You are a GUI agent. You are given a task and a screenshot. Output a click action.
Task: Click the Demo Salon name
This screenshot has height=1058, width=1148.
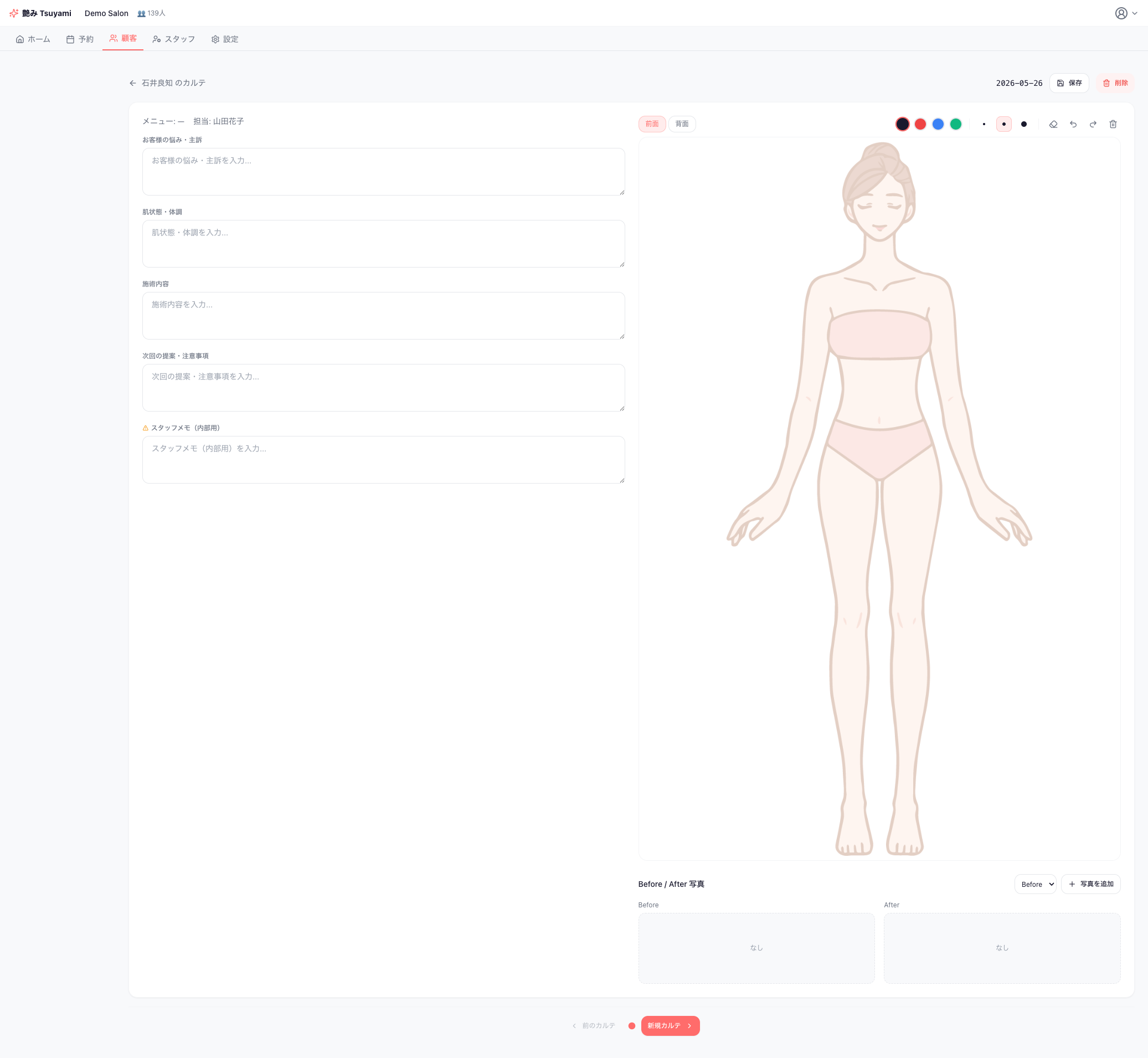pos(106,13)
